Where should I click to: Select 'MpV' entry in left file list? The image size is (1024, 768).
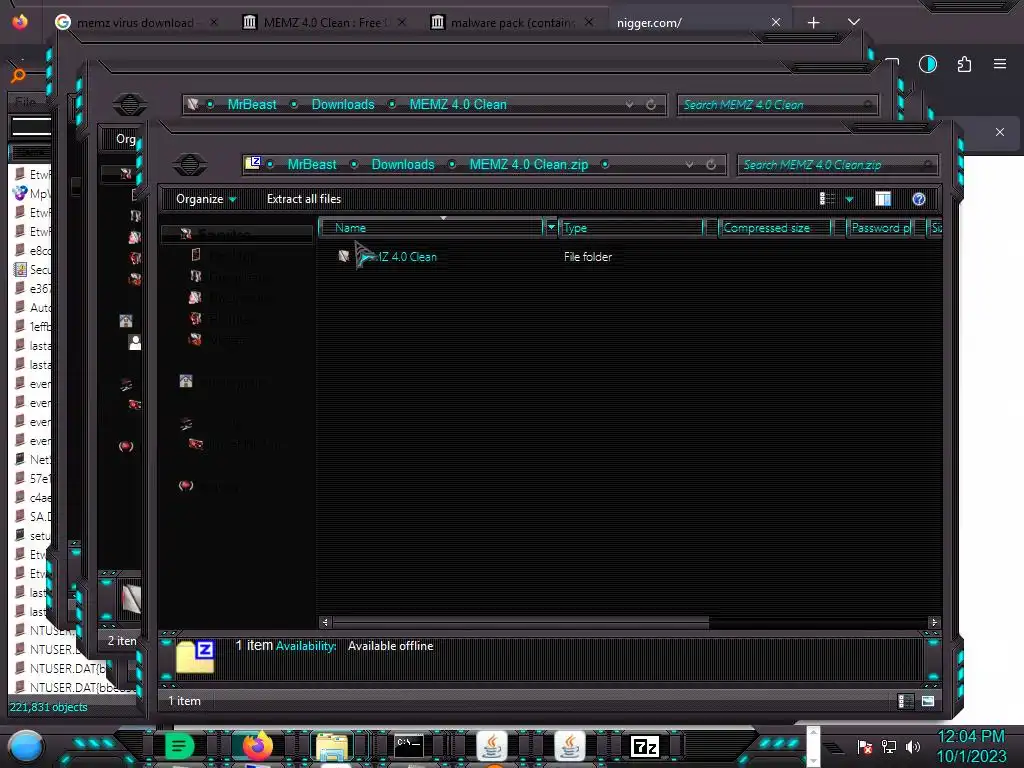tap(33, 194)
